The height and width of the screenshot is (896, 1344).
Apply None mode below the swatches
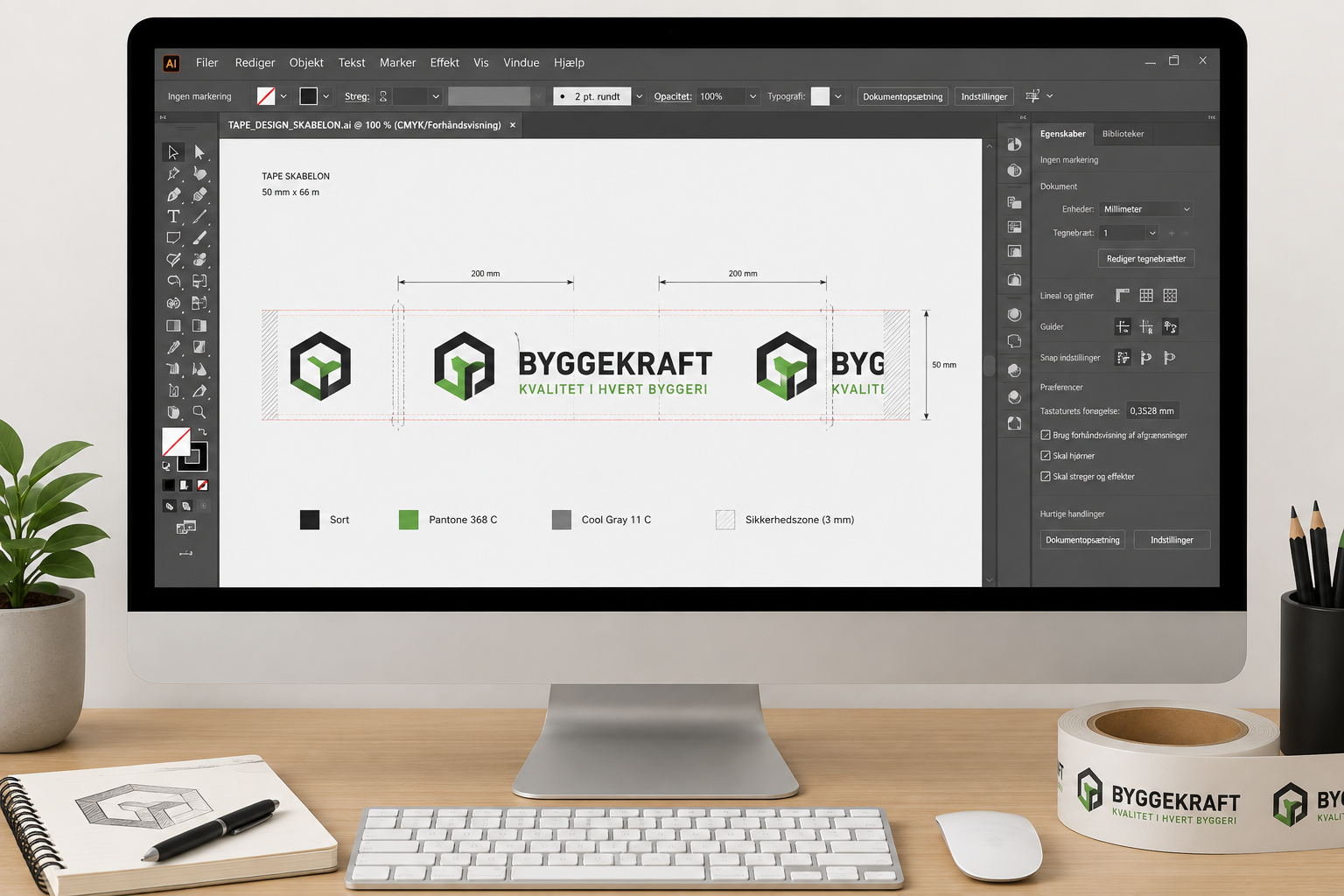pos(202,485)
